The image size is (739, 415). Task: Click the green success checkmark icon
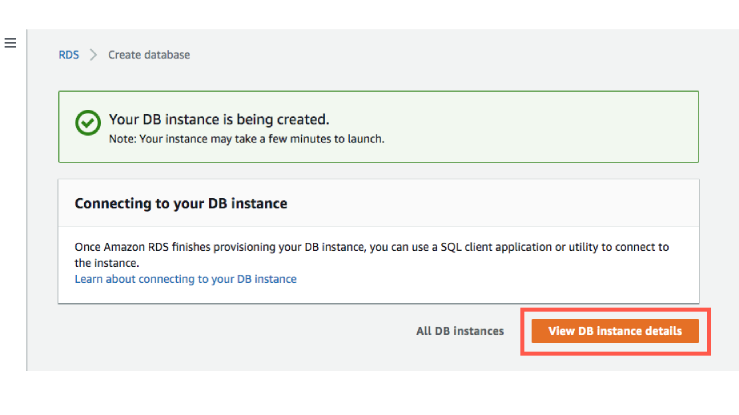pyautogui.click(x=88, y=123)
